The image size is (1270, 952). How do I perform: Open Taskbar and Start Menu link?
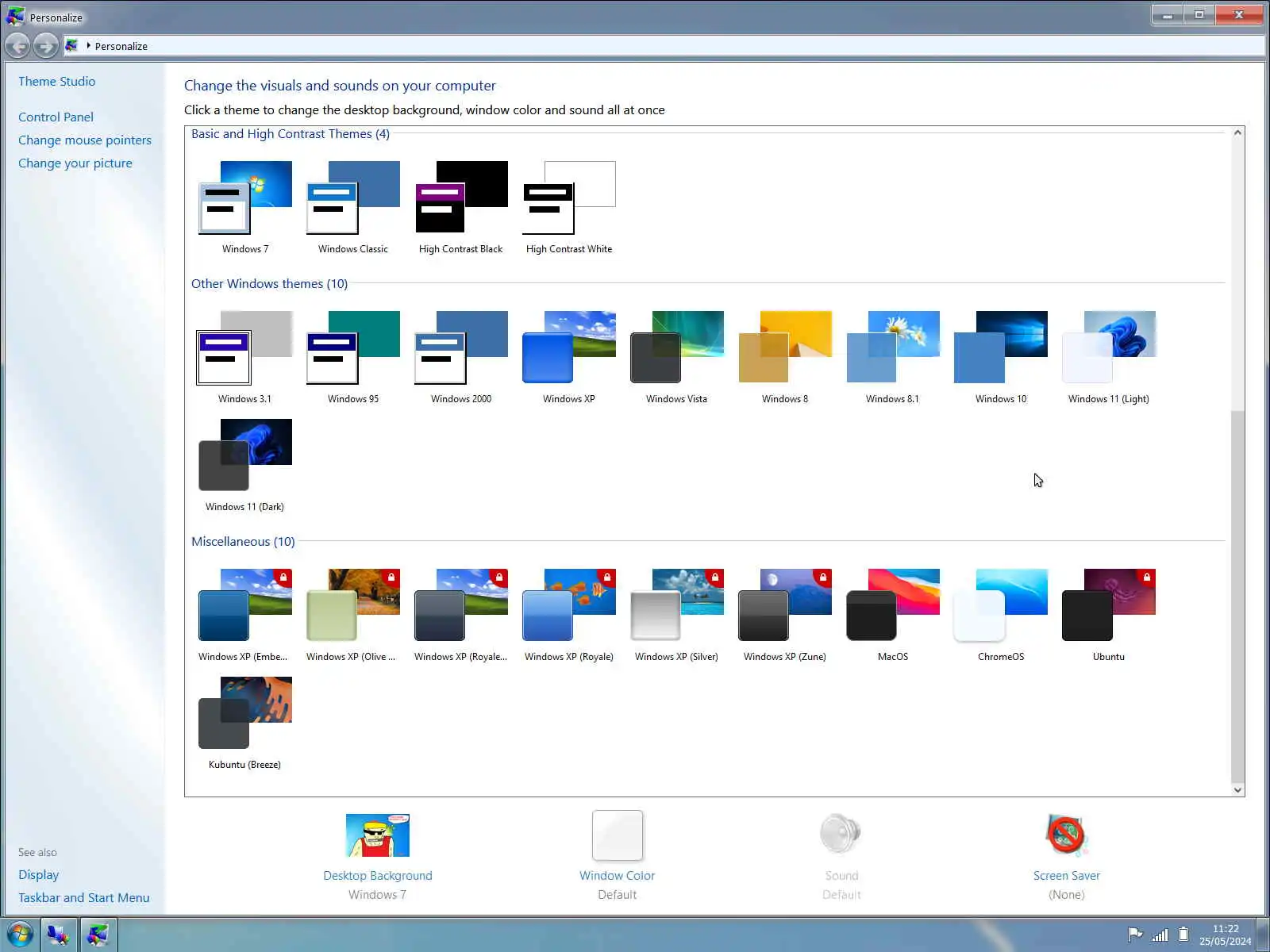point(84,897)
